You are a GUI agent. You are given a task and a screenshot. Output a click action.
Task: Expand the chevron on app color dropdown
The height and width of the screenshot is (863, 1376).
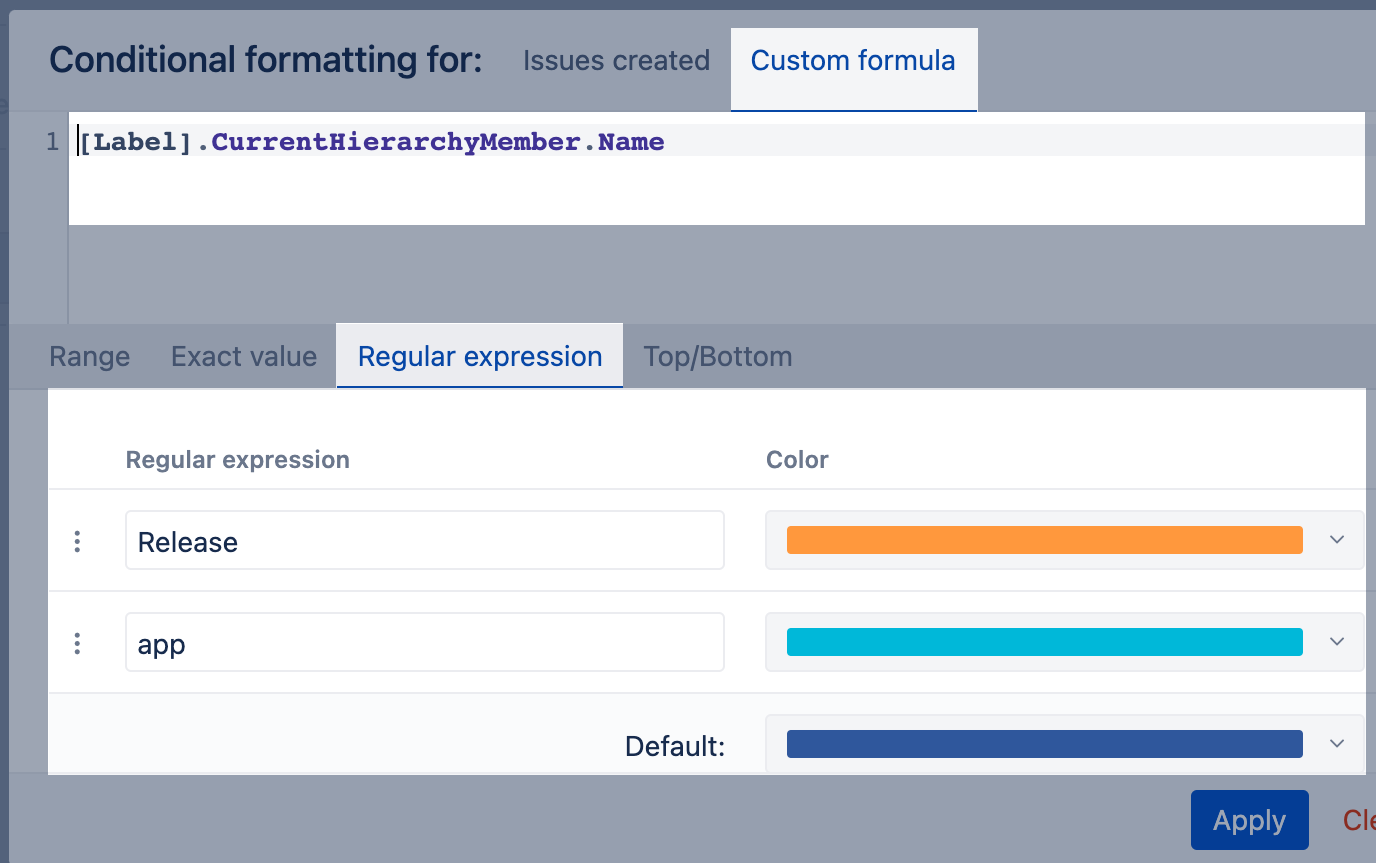click(1336, 642)
